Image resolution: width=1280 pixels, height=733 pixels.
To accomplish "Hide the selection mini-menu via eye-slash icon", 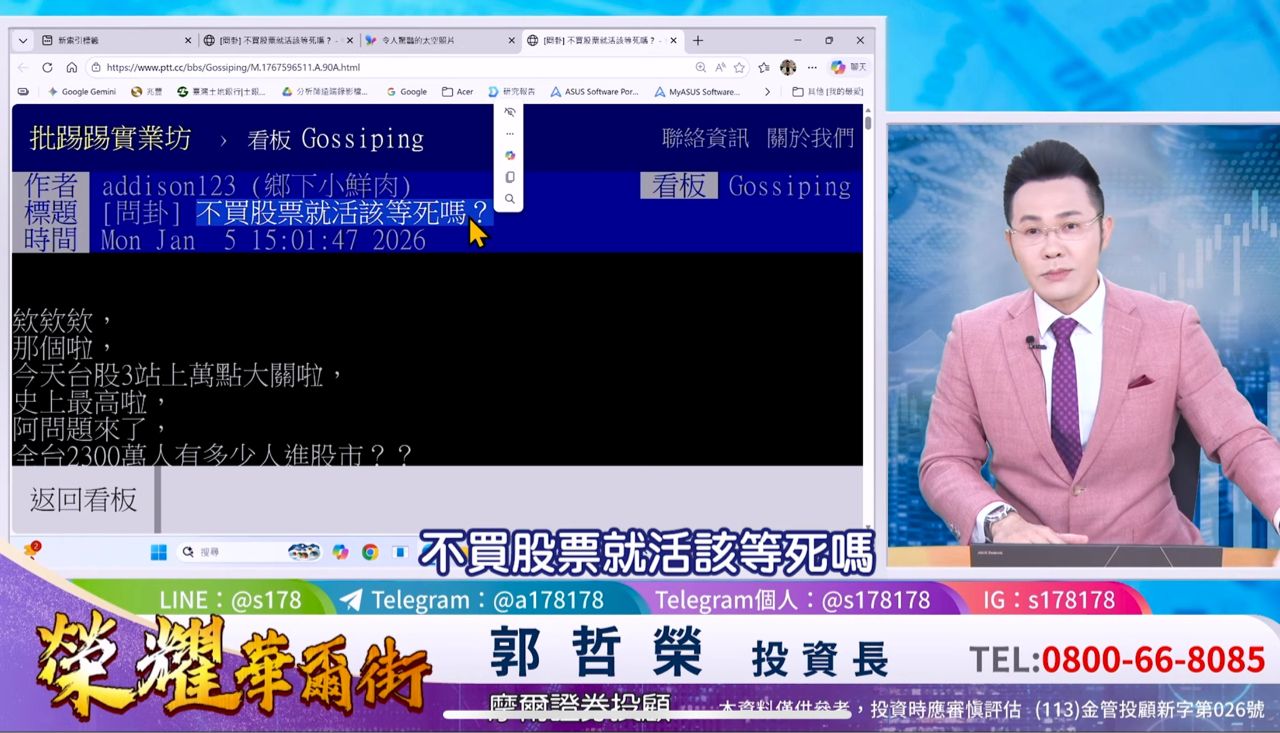I will (x=510, y=112).
